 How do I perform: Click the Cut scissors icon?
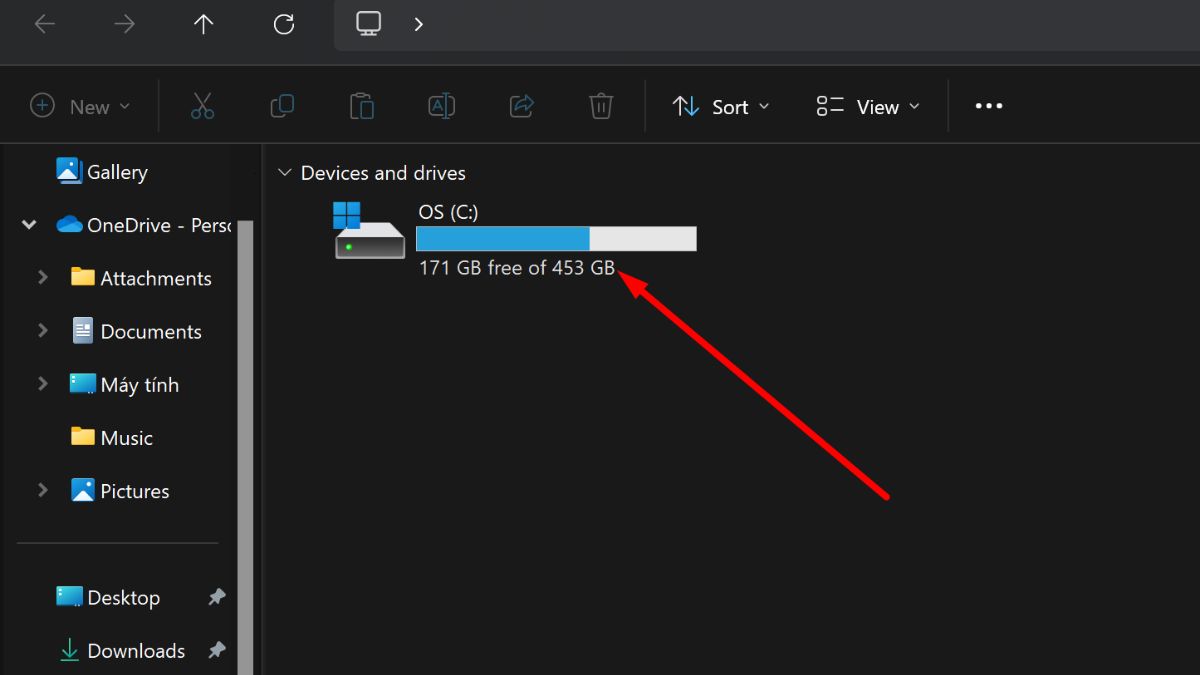202,106
